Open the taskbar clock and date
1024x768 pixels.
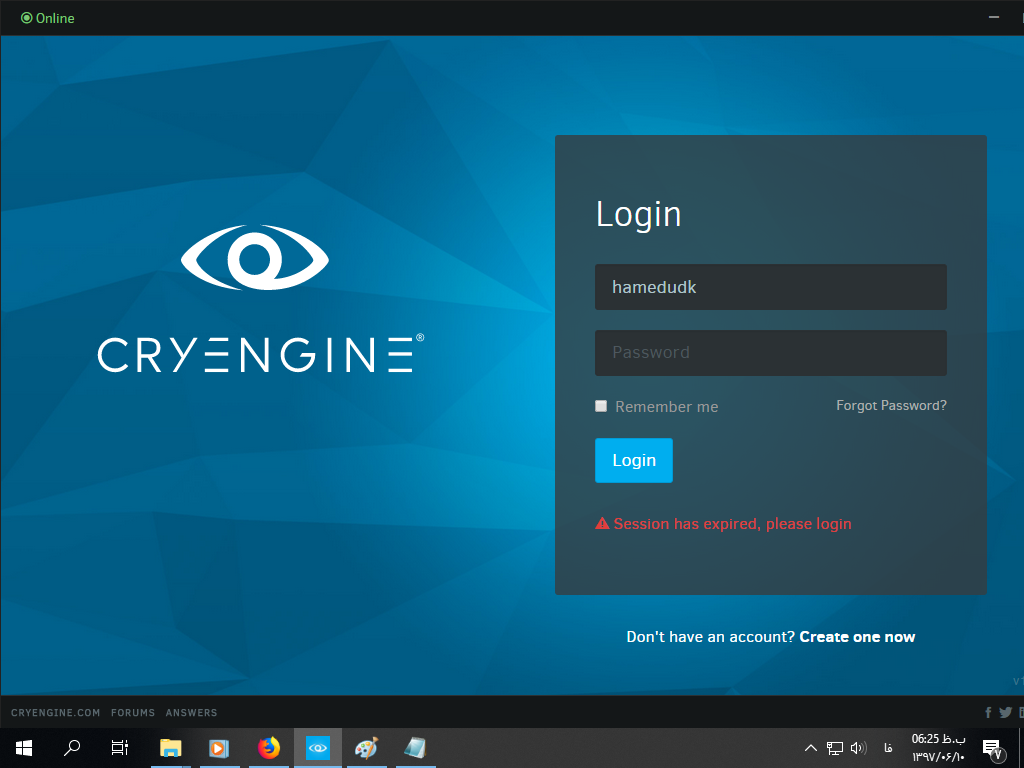[938, 748]
